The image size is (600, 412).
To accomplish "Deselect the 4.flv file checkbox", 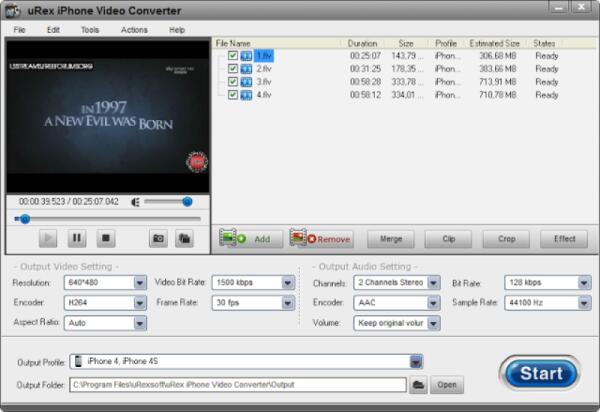I will coord(233,95).
